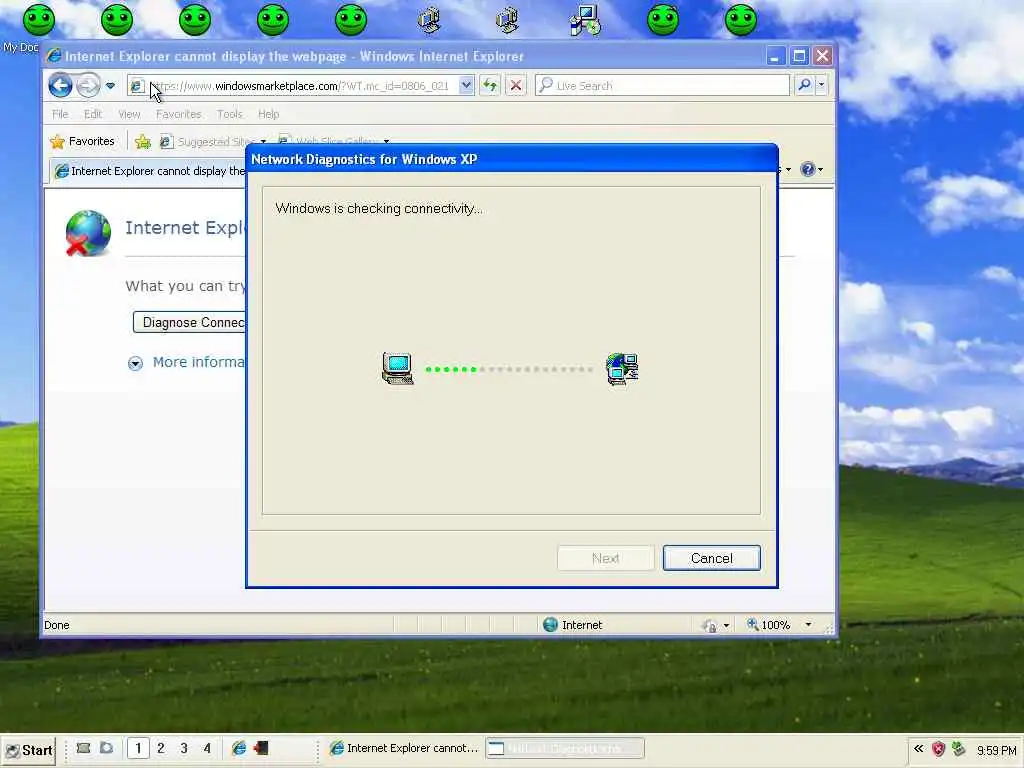
Task: Cancel the Network Diagnostics dialog
Action: [x=711, y=558]
